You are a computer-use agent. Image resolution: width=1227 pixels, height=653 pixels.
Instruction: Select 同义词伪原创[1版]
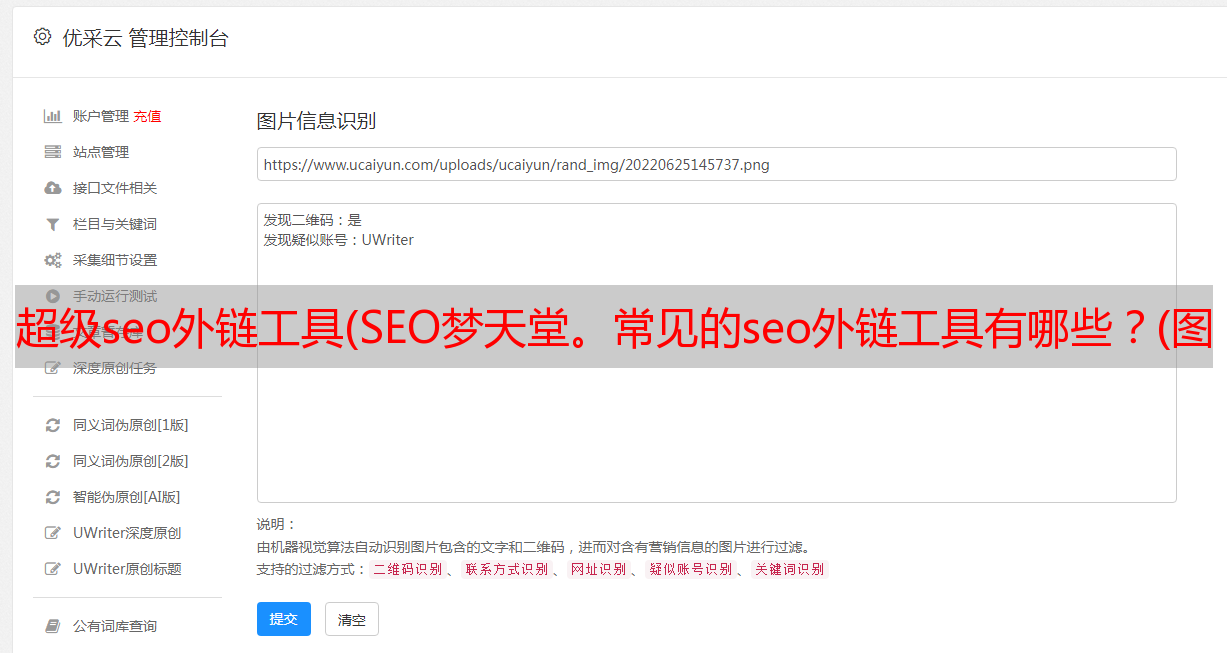click(131, 425)
